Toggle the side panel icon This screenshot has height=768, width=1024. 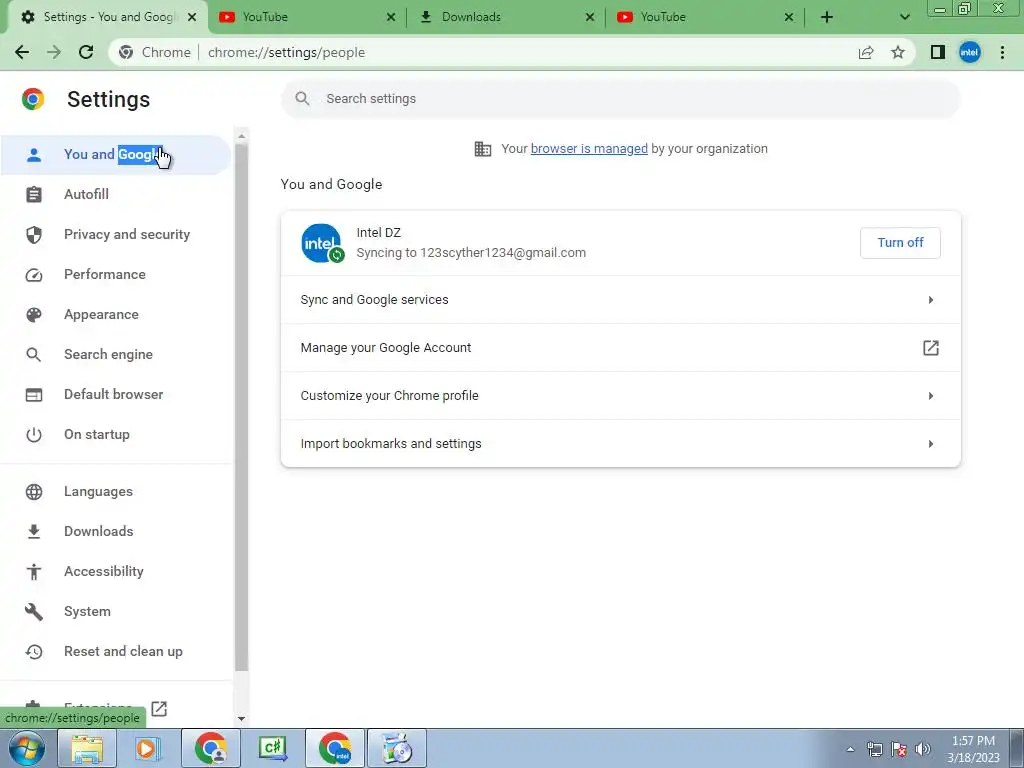click(938, 52)
